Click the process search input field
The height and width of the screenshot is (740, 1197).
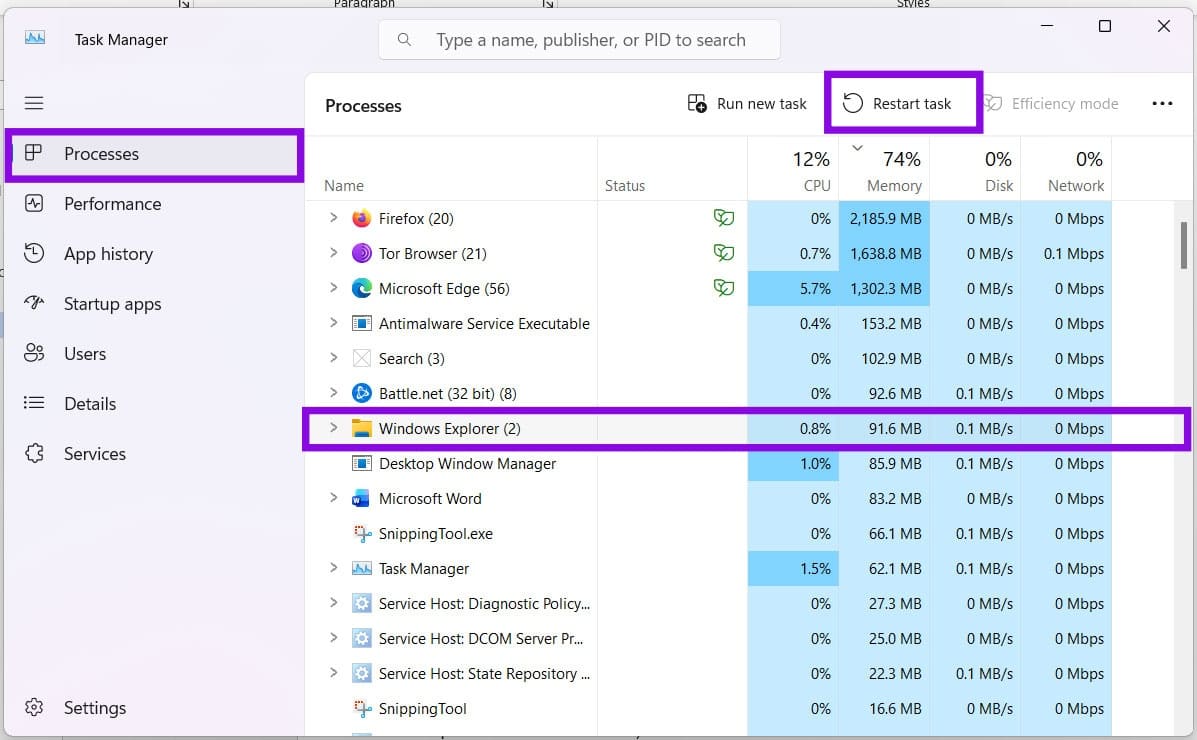(579, 40)
